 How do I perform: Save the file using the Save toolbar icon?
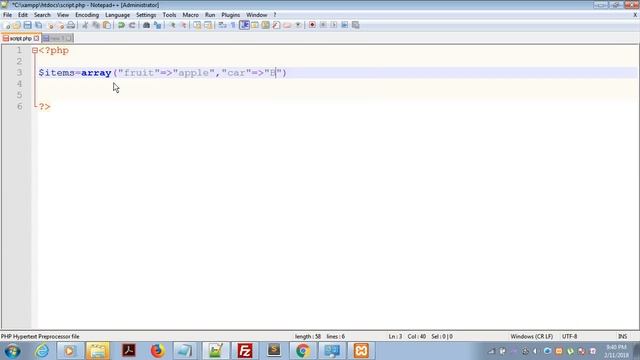pyautogui.click(x=27, y=25)
